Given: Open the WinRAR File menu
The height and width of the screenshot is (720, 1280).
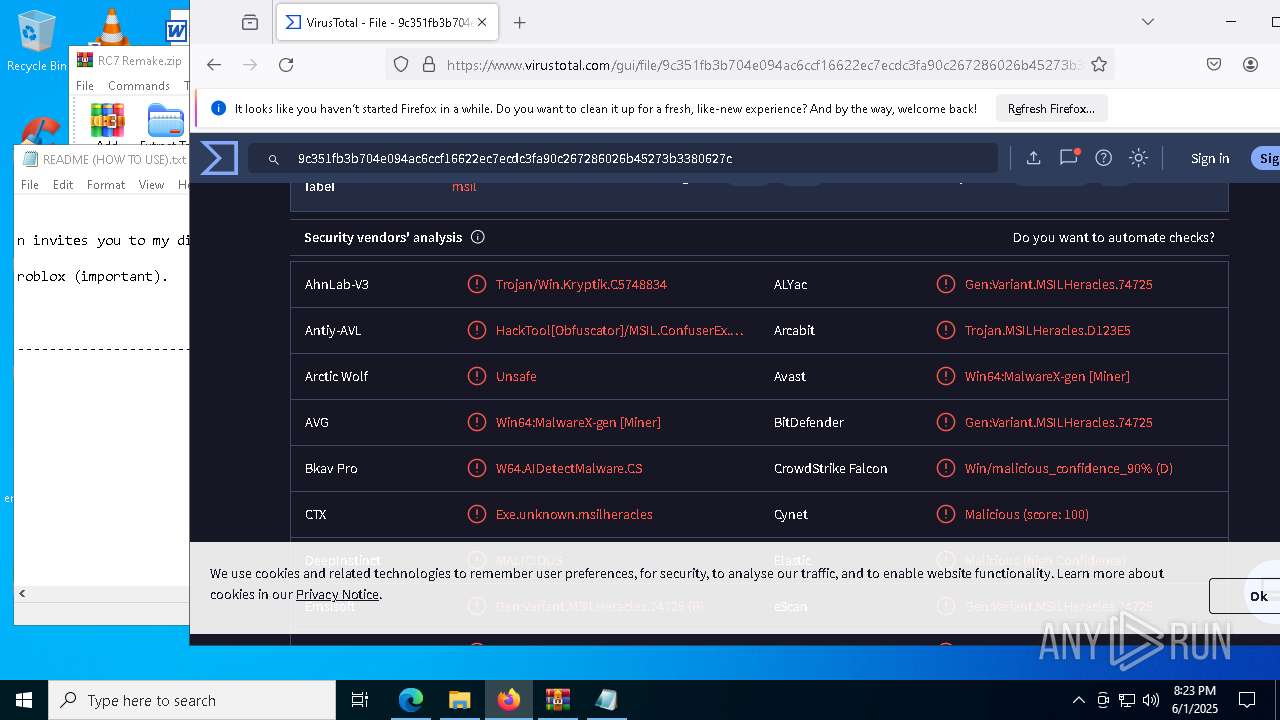Looking at the screenshot, I should point(85,85).
